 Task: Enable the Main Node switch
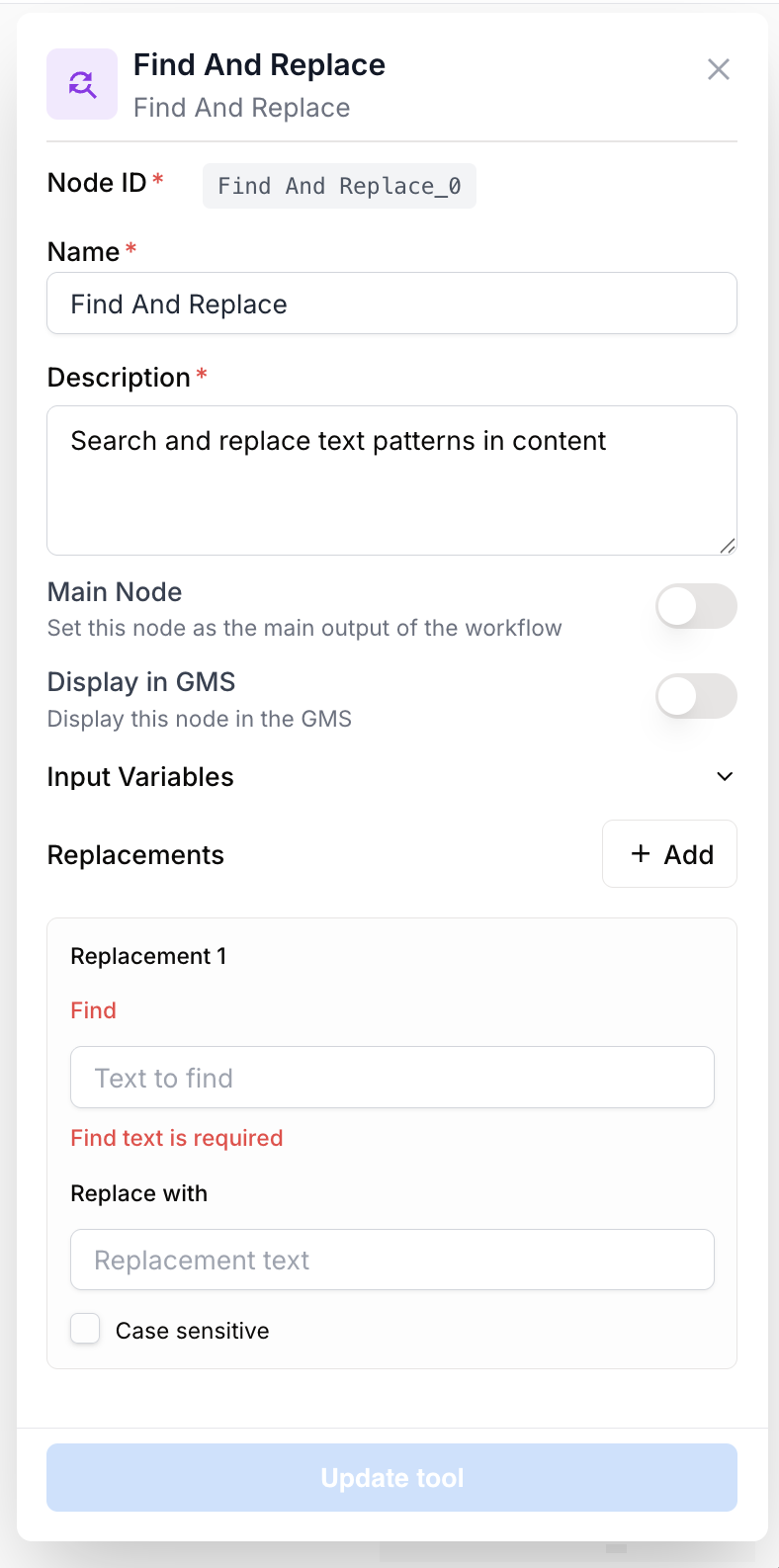pos(696,606)
